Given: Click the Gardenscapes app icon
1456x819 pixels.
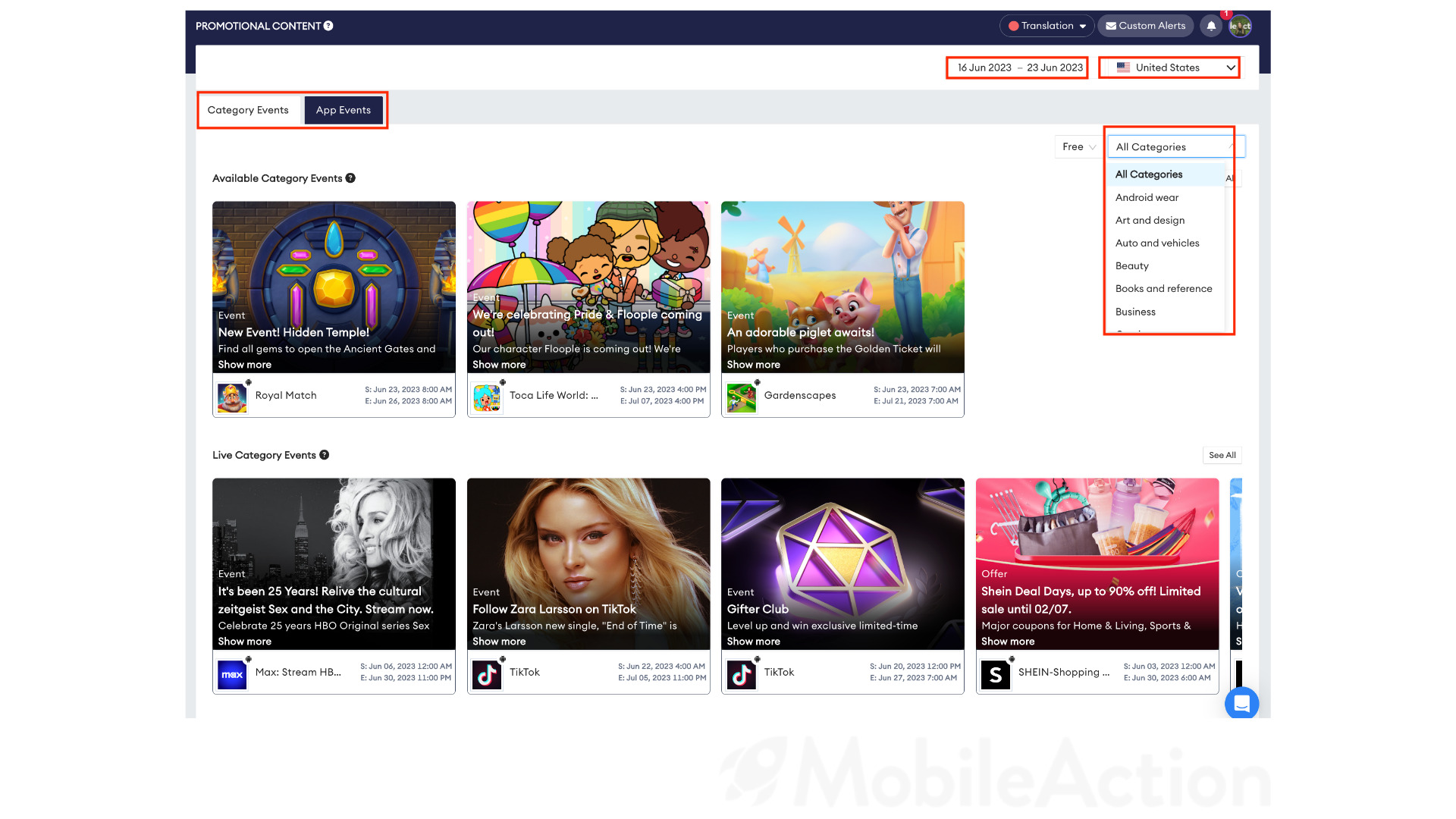Looking at the screenshot, I should point(742,397).
